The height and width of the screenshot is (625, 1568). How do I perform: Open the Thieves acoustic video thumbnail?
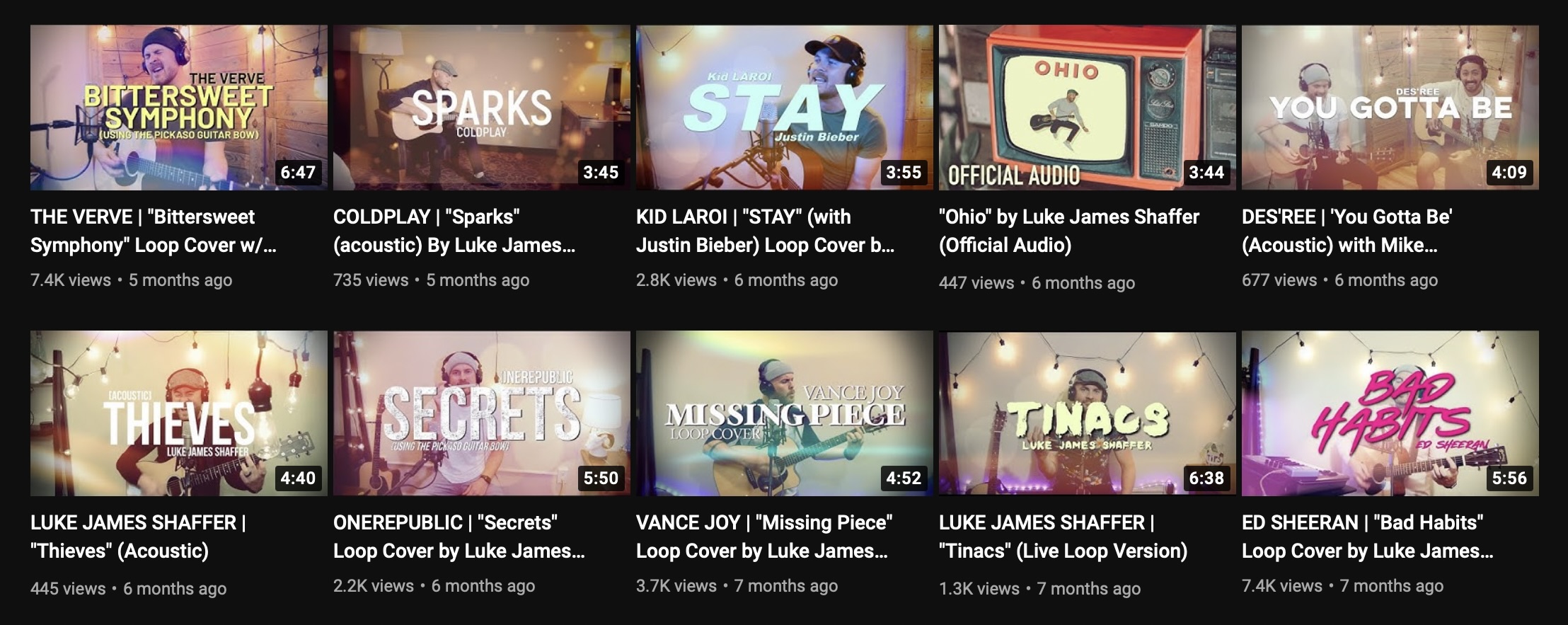pyautogui.click(x=178, y=413)
